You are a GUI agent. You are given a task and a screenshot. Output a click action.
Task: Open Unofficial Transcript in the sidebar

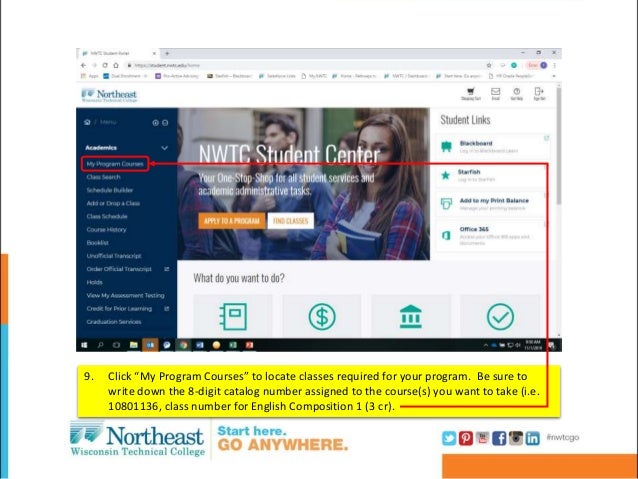[114, 256]
